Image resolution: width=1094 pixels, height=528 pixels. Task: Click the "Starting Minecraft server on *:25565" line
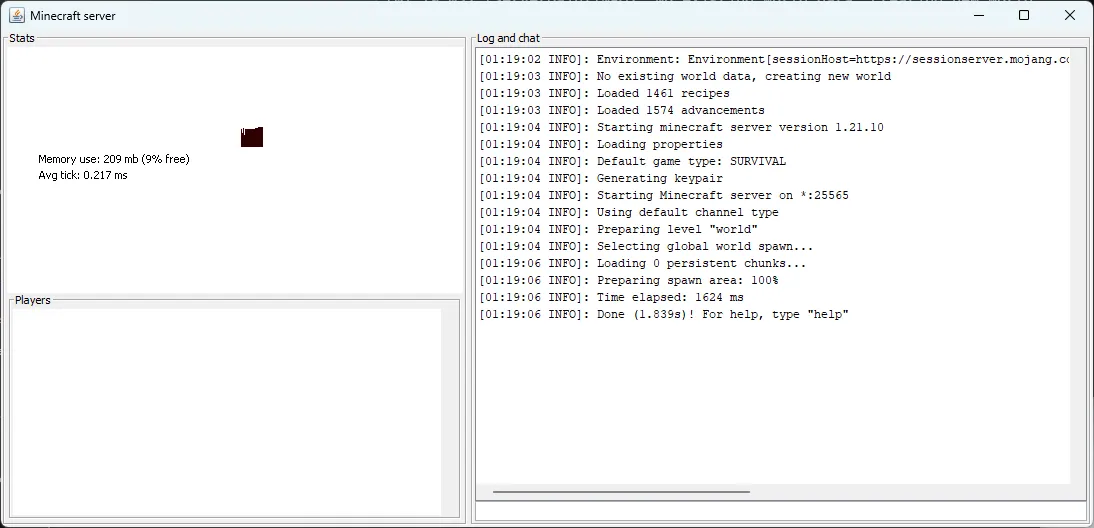tap(664, 195)
